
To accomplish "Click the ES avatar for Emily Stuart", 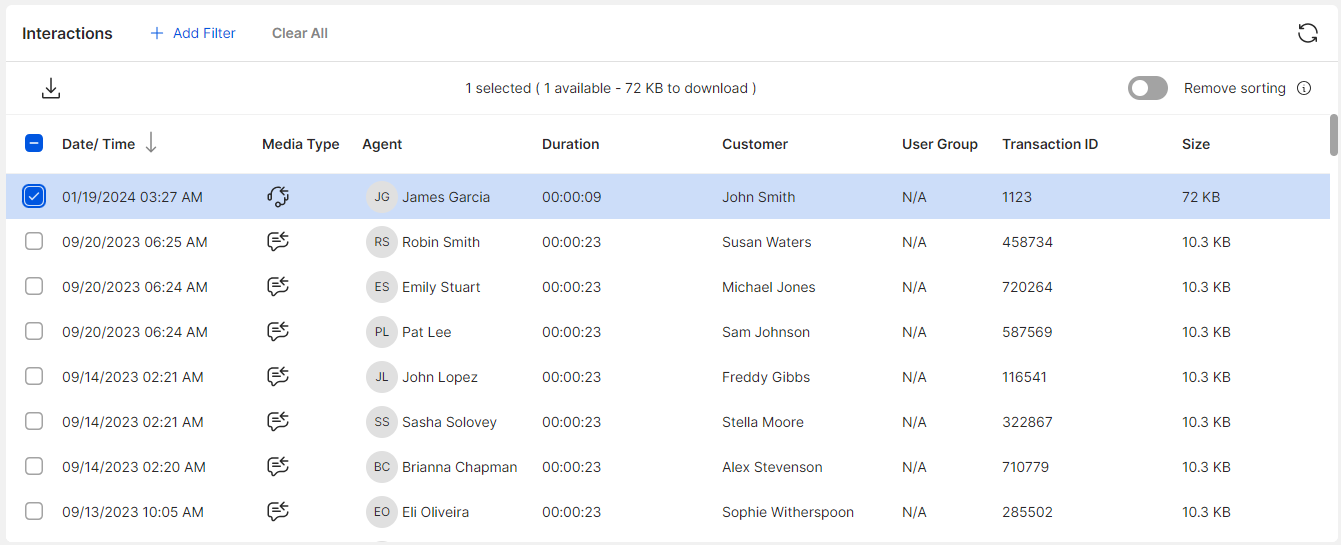I will [382, 287].
